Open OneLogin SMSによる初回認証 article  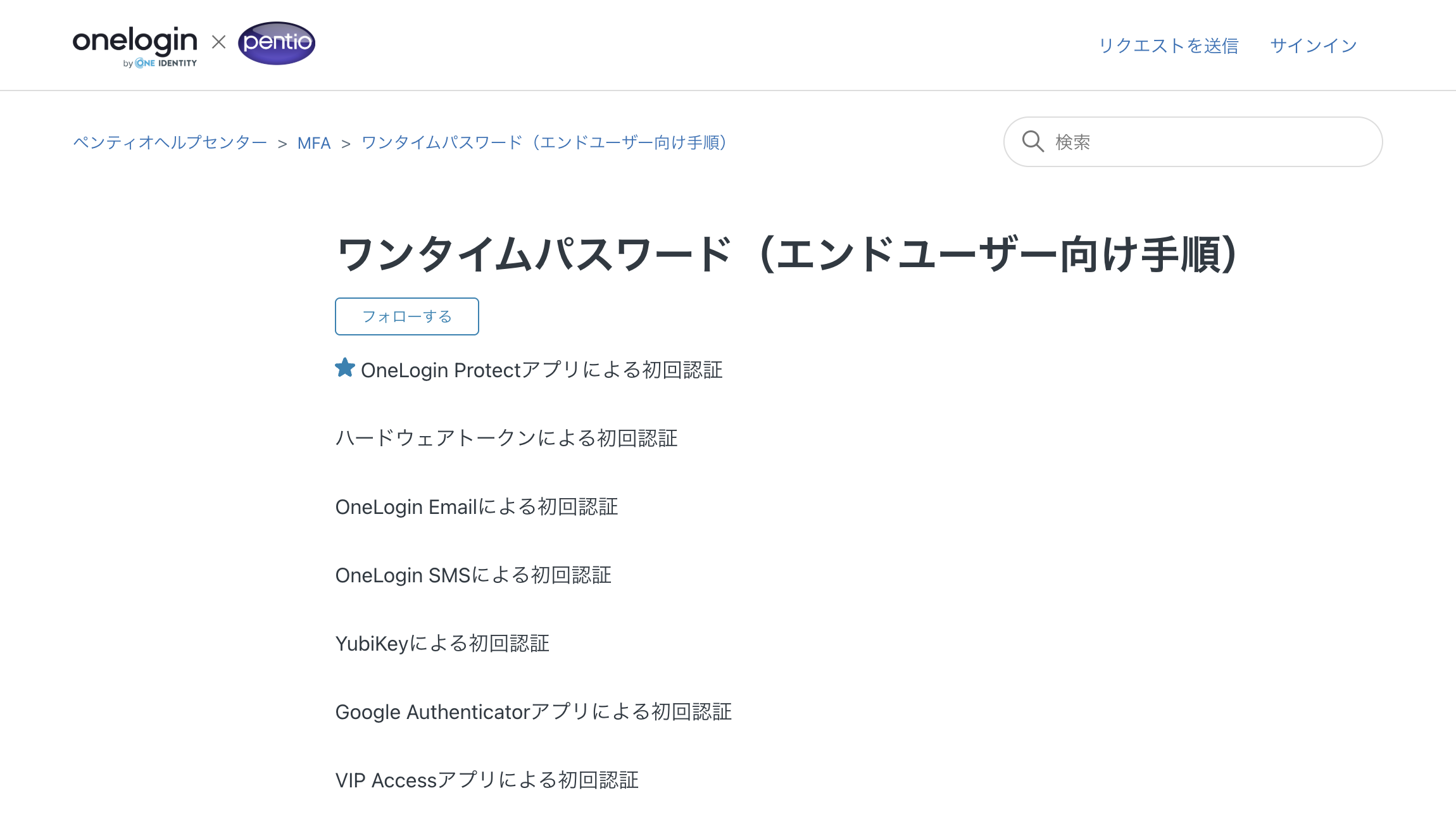point(474,575)
